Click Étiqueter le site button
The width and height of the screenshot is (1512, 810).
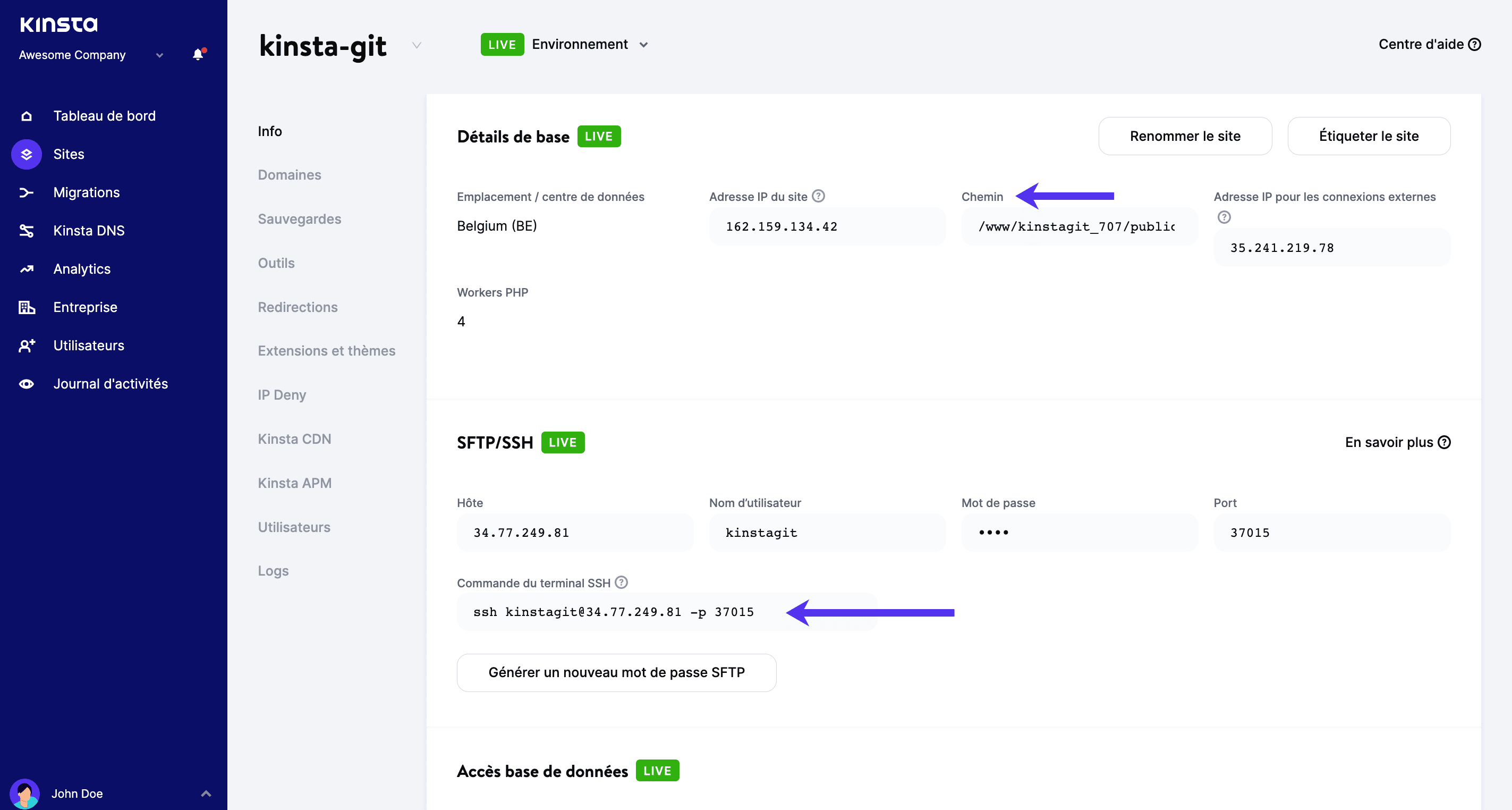pyautogui.click(x=1369, y=136)
